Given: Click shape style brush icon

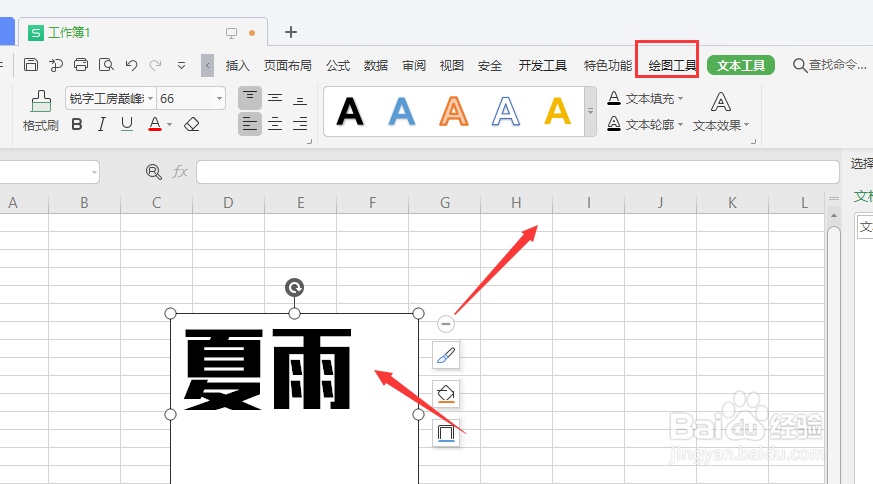Looking at the screenshot, I should (x=446, y=355).
